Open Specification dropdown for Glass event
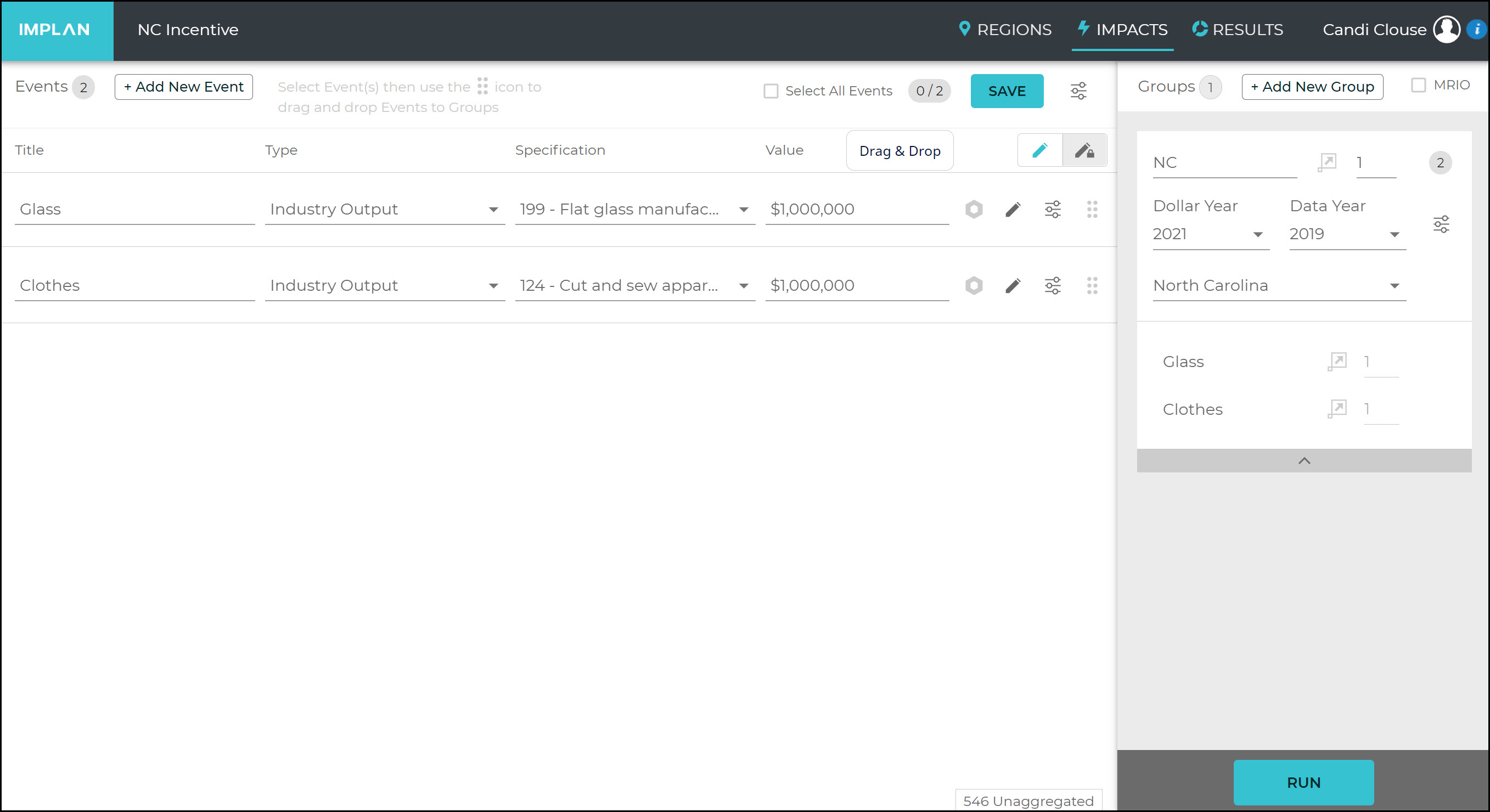 [634, 210]
